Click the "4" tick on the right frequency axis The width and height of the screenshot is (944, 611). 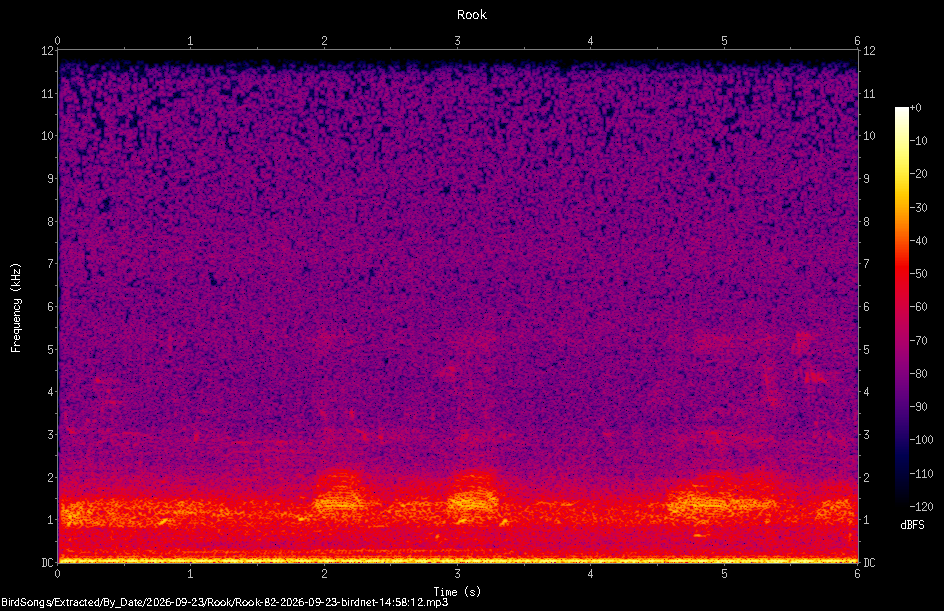[867, 392]
